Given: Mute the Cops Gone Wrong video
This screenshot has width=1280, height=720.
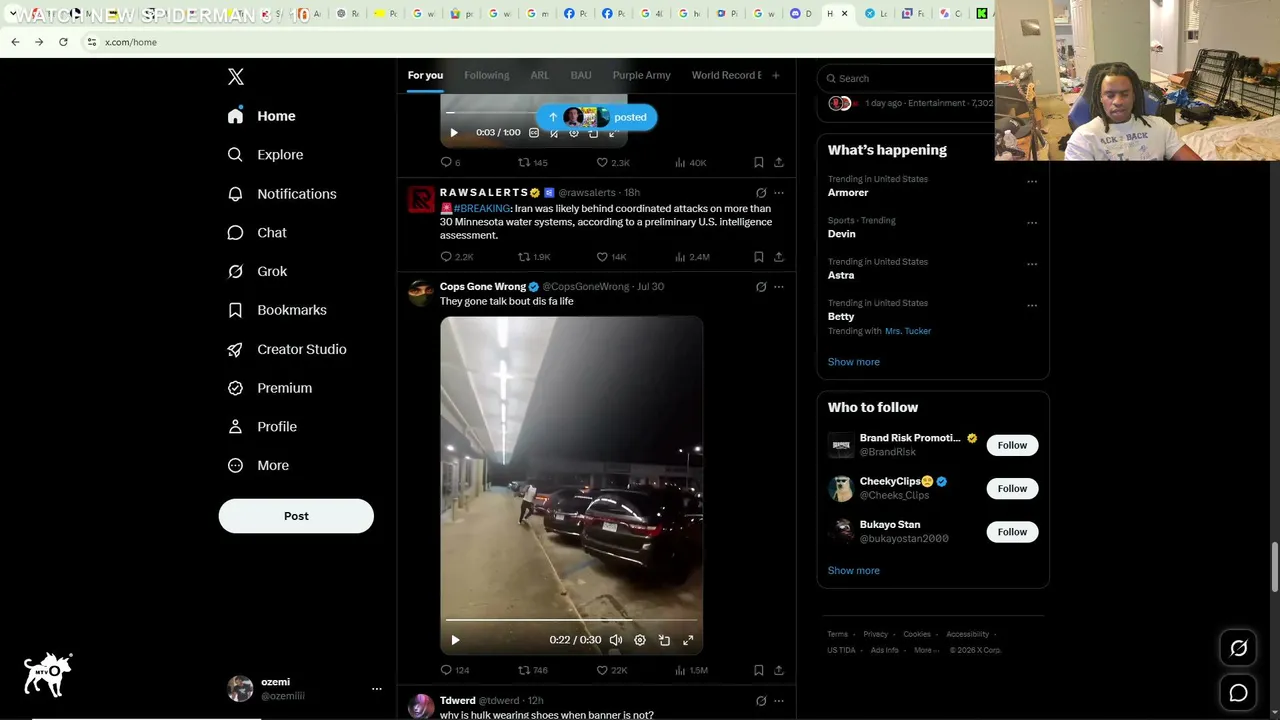Looking at the screenshot, I should [x=616, y=640].
